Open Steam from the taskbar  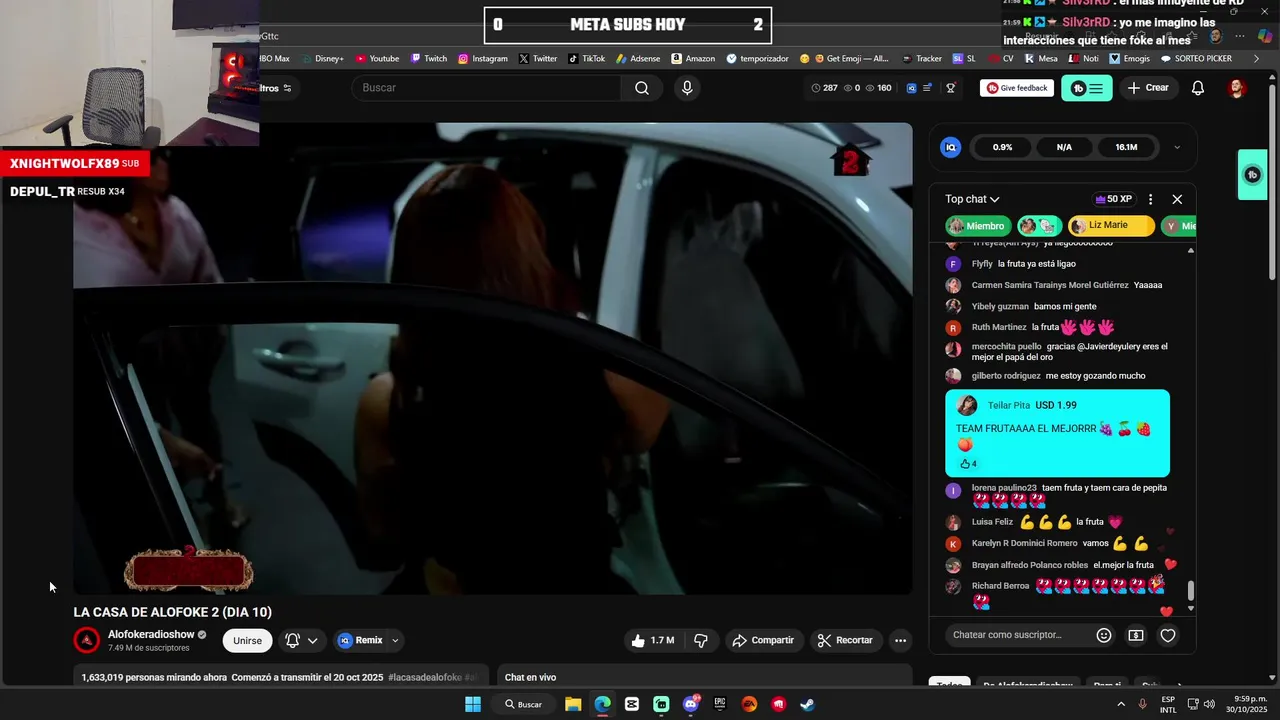(x=807, y=704)
